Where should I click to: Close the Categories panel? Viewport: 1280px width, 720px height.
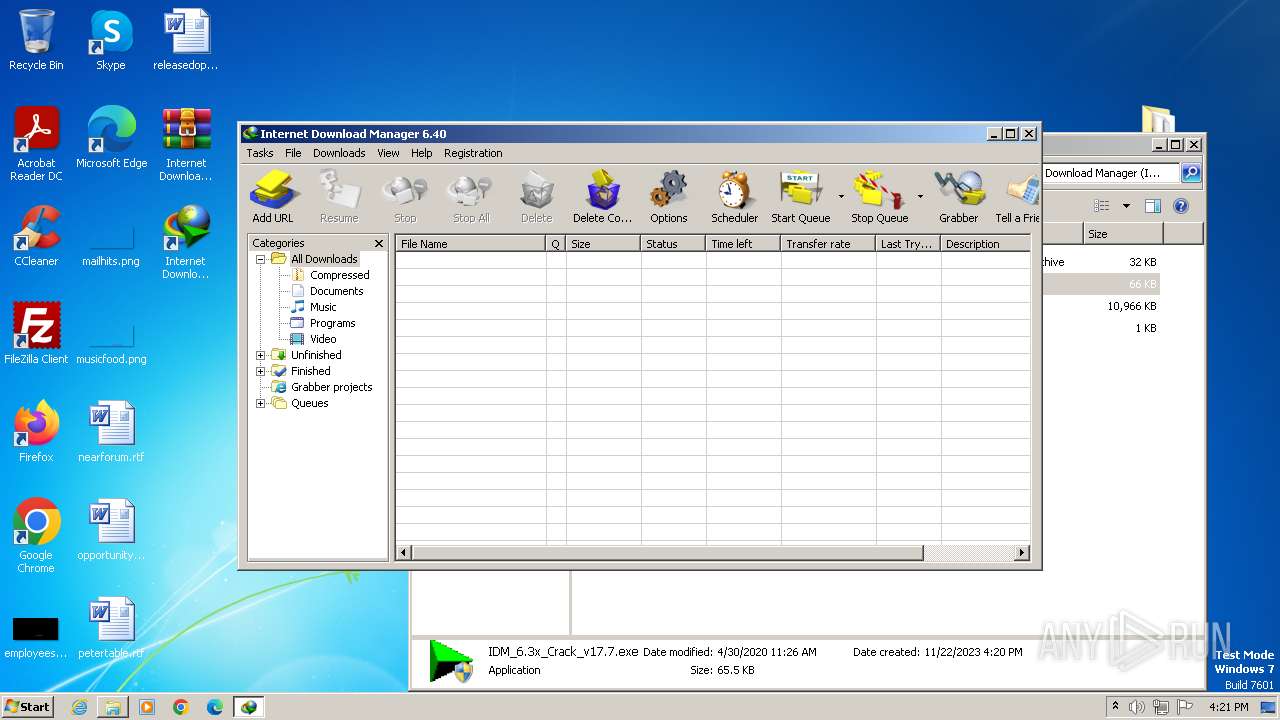[379, 243]
